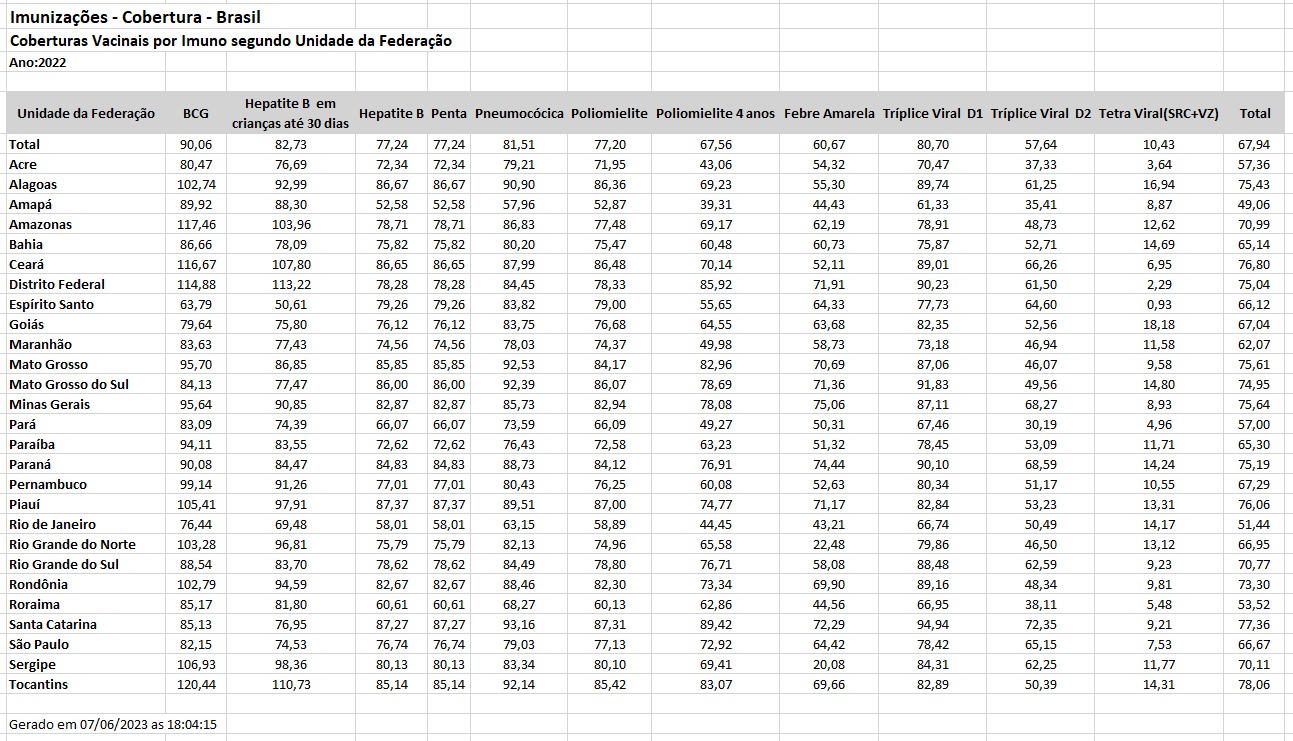This screenshot has height=741, width=1293.
Task: Click the 'Pará' row label
Action: 23,424
